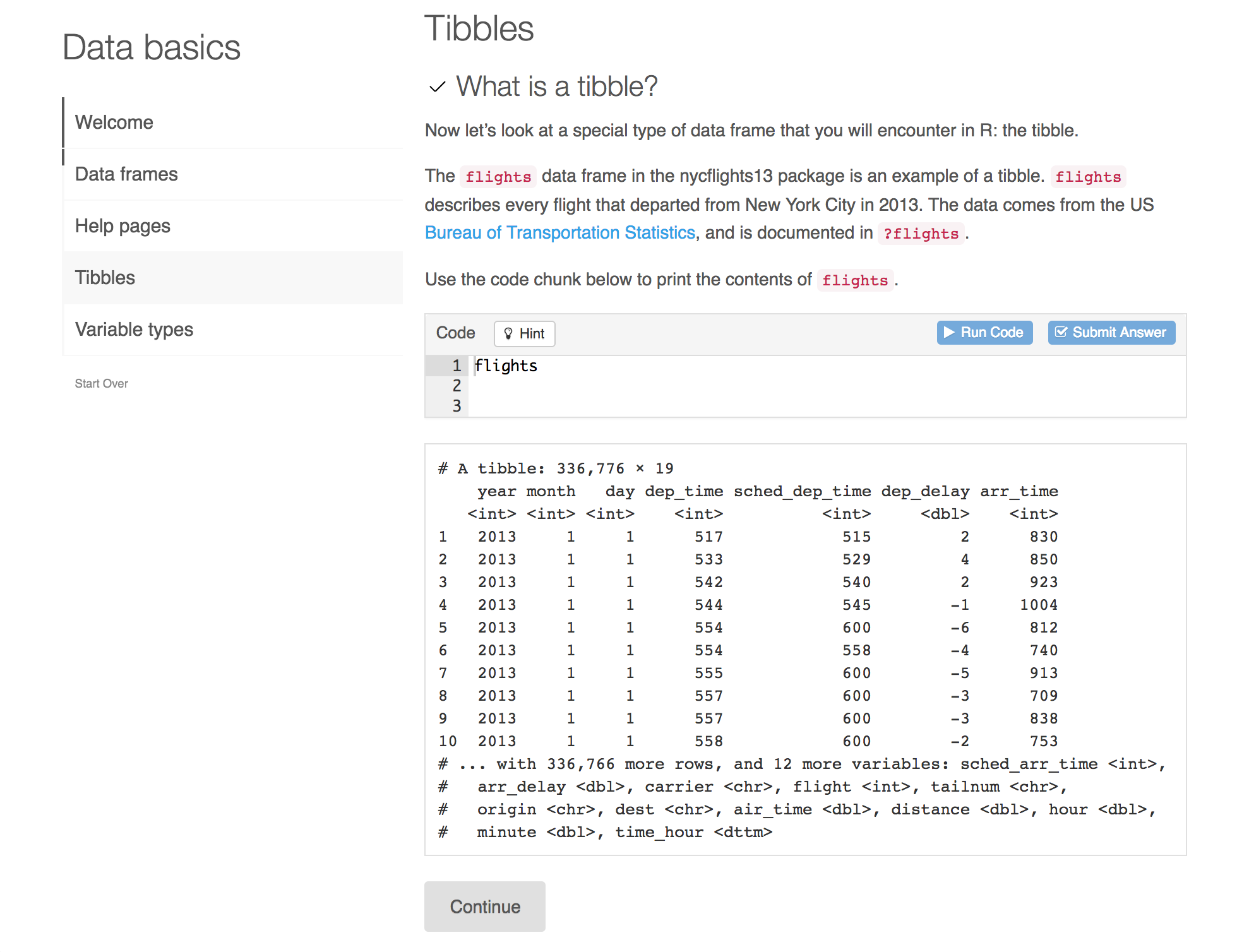Click the Start Over link
This screenshot has width=1249, height=952.
click(x=101, y=383)
